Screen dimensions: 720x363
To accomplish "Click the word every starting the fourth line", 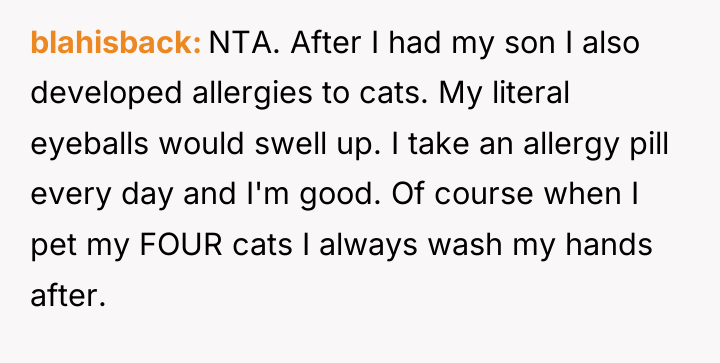I will pyautogui.click(x=71, y=196).
